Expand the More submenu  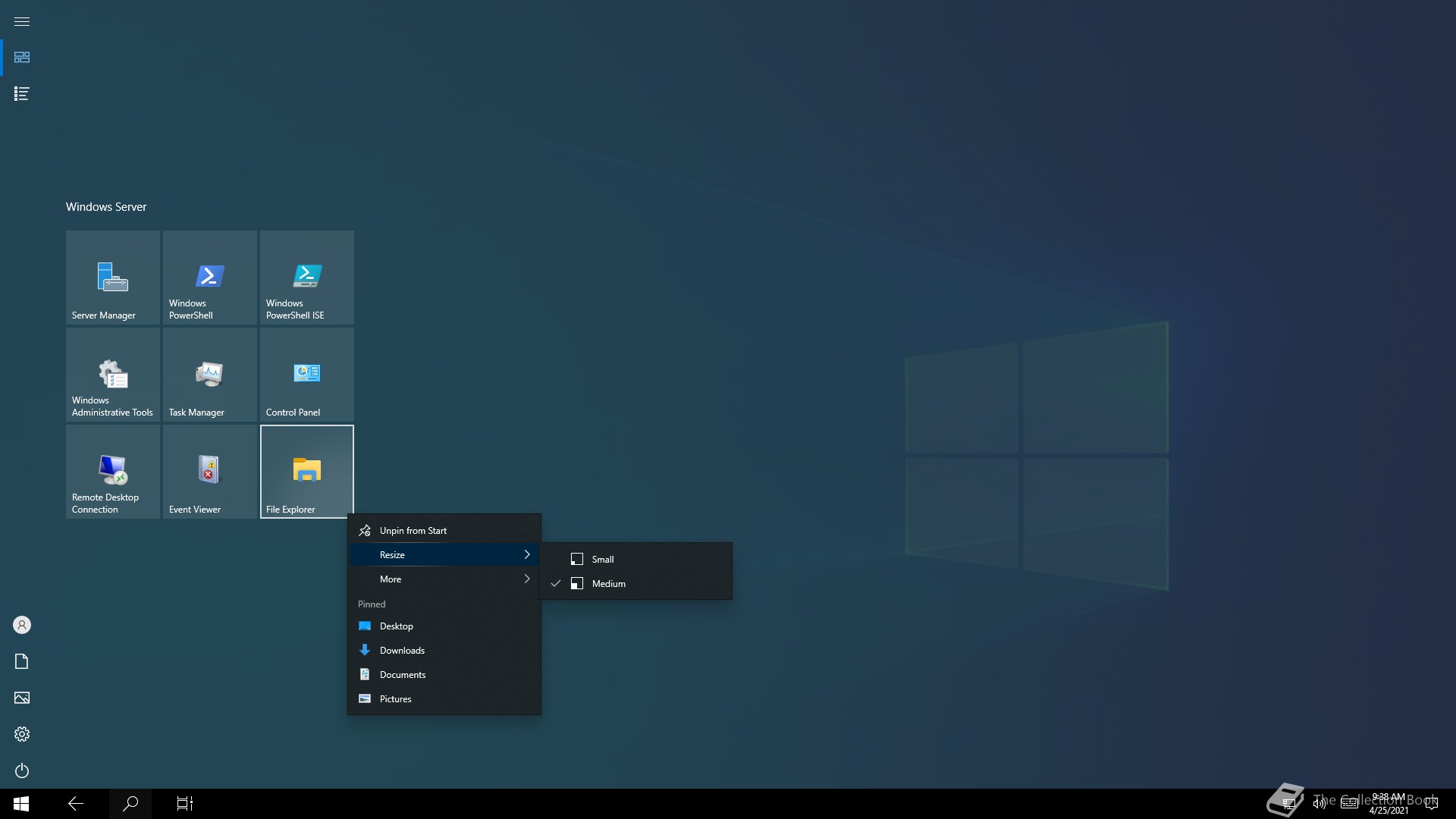click(444, 578)
